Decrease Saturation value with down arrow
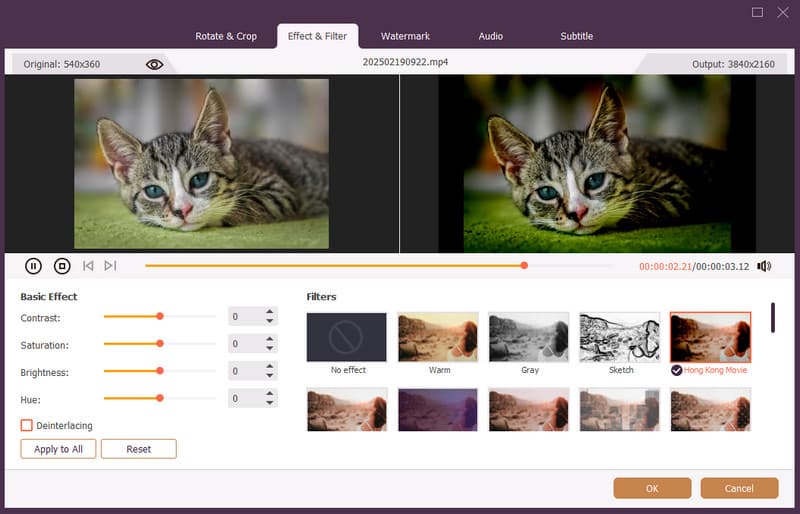This screenshot has height=514, width=800. [x=270, y=349]
